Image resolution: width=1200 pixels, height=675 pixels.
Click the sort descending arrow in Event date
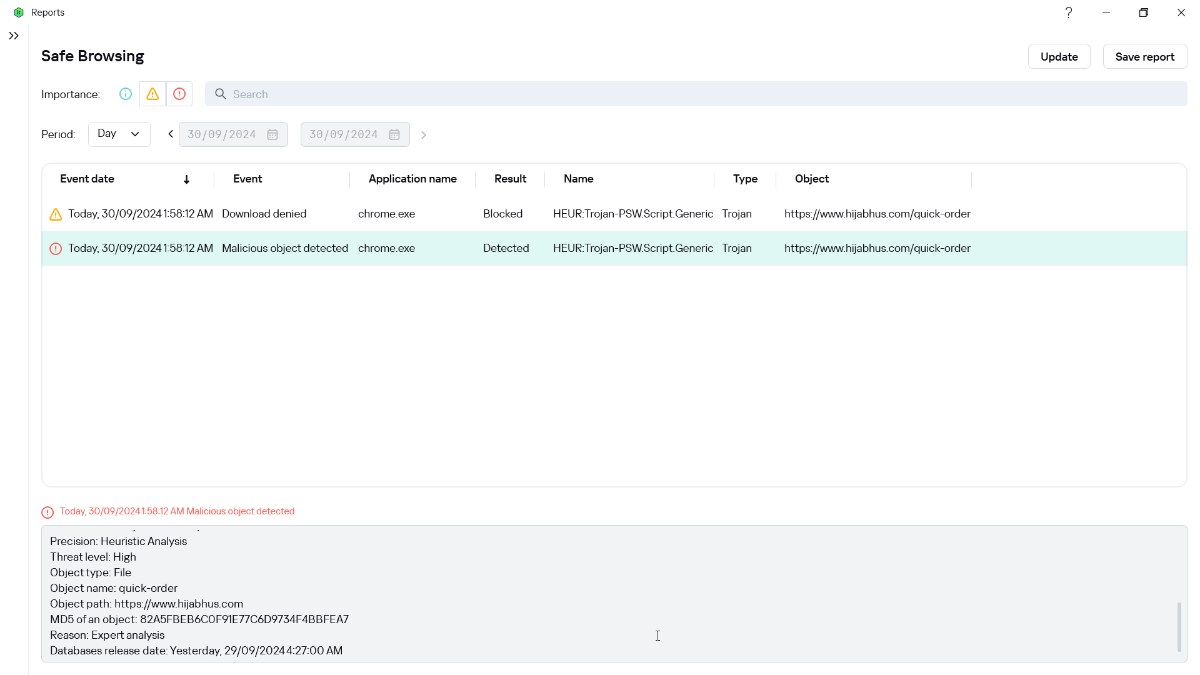click(x=186, y=180)
